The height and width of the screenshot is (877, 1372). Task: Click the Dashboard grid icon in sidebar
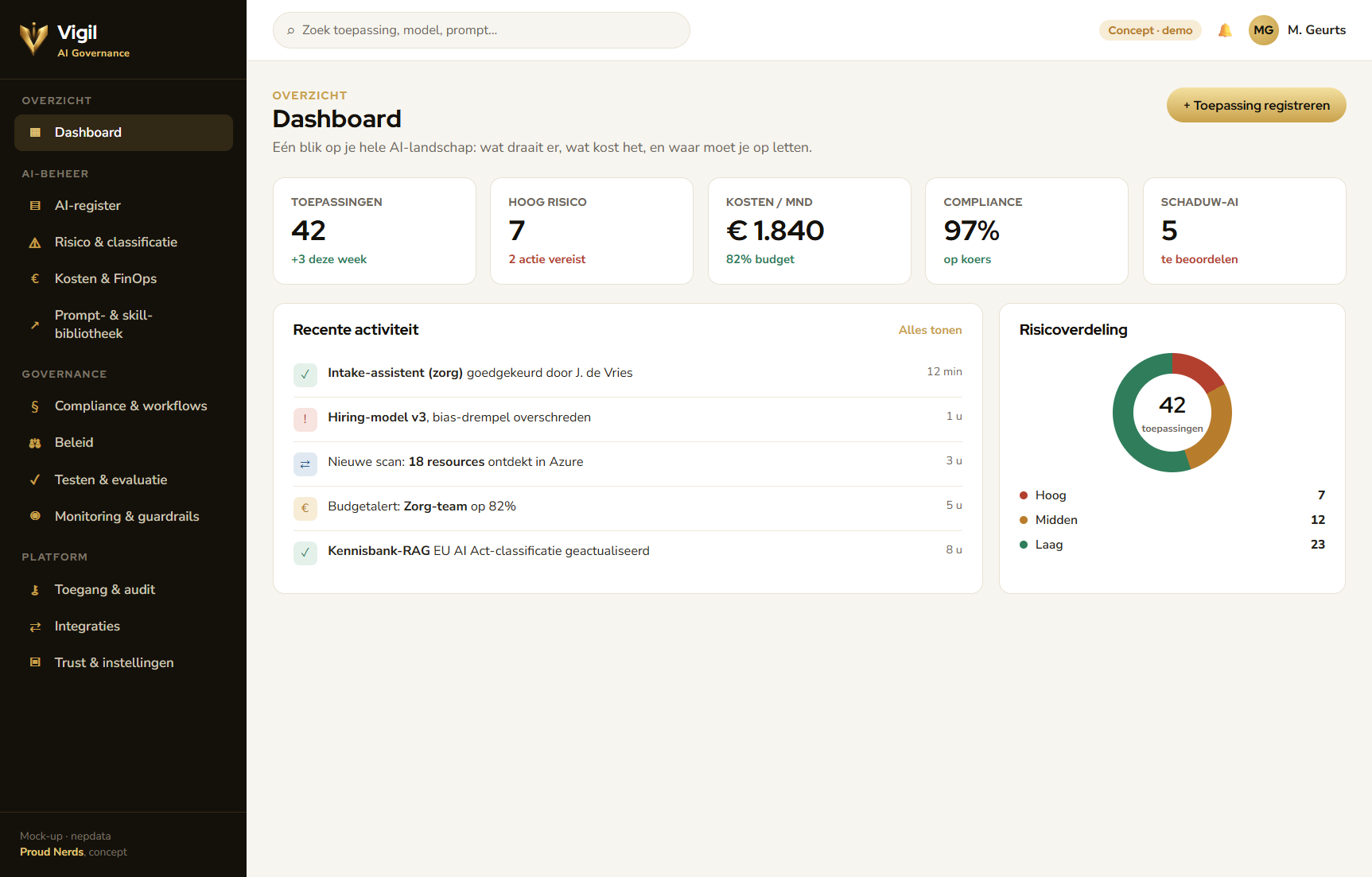[35, 133]
